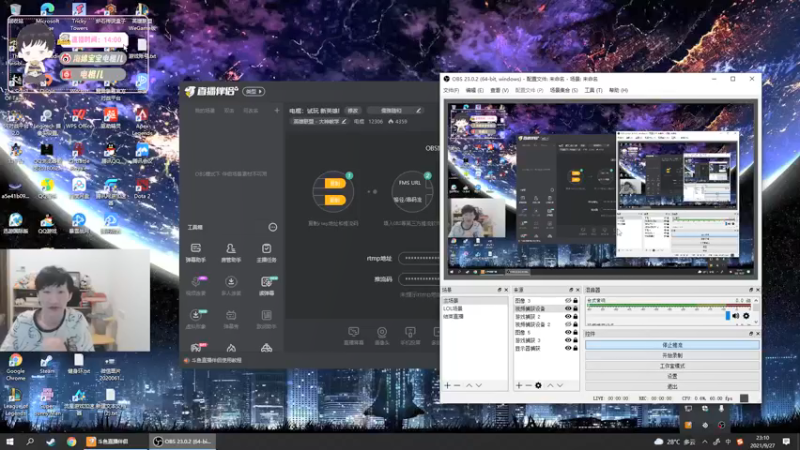Screen dimensions: 800x450
Task: Move selected scene up with arrow
Action: click(469, 386)
